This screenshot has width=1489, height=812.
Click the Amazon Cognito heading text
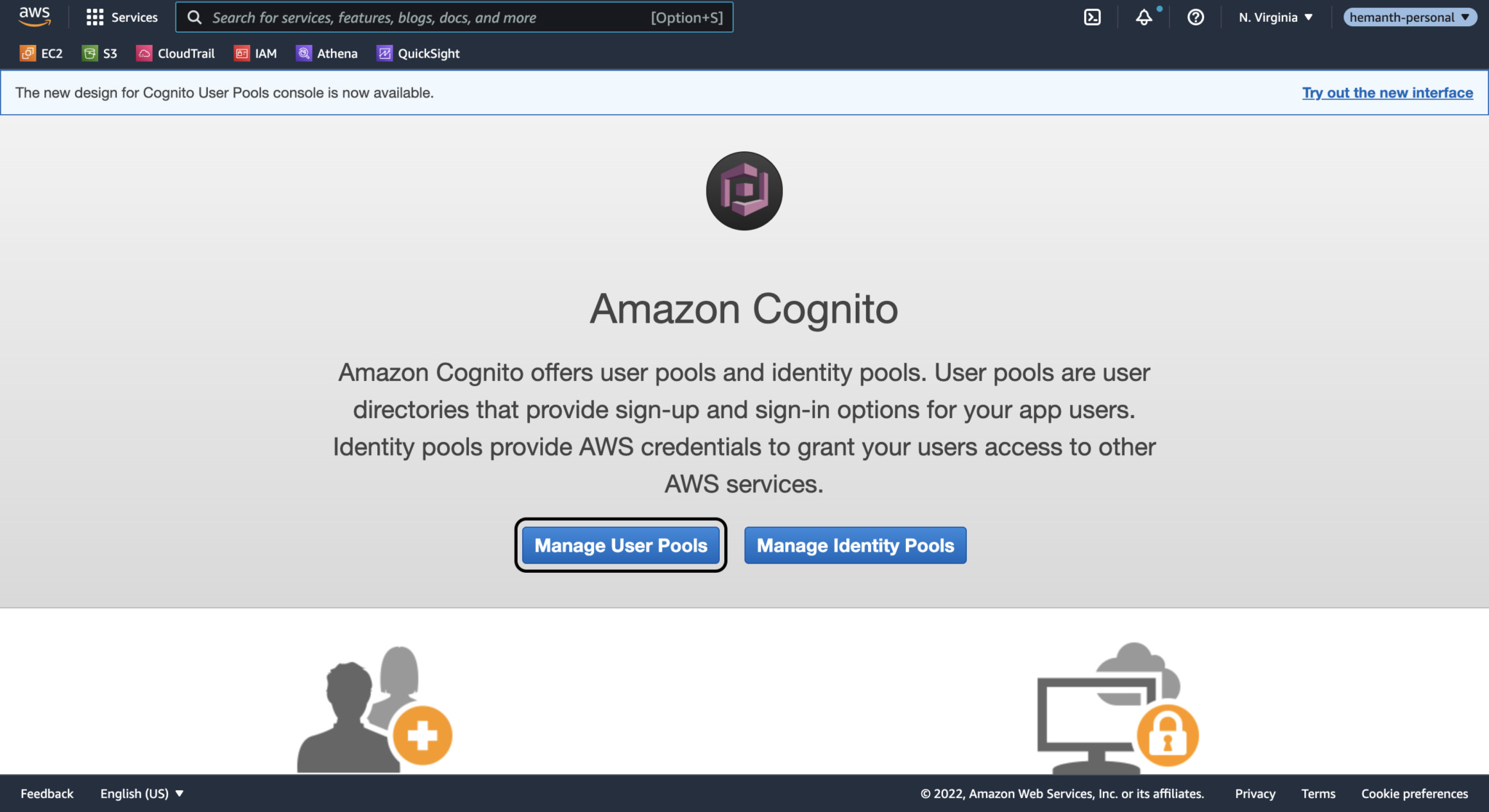(744, 309)
